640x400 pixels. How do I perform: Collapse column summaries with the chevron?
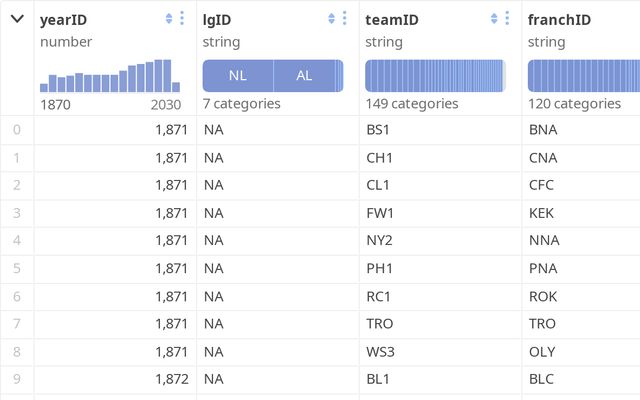click(17, 19)
